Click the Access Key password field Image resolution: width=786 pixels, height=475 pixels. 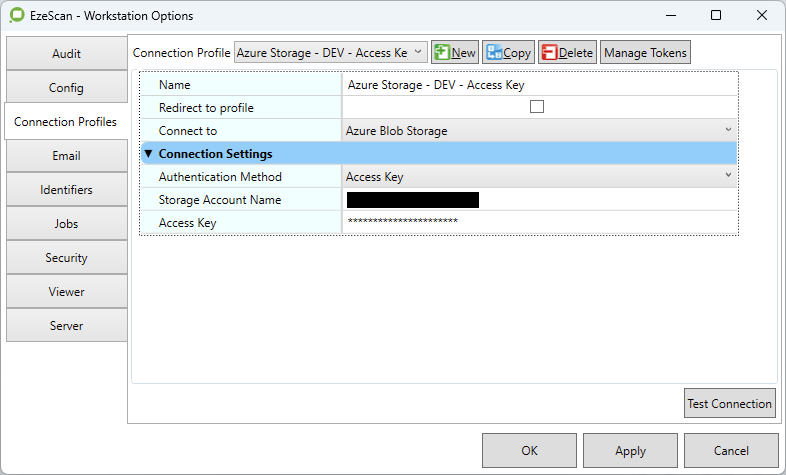538,223
